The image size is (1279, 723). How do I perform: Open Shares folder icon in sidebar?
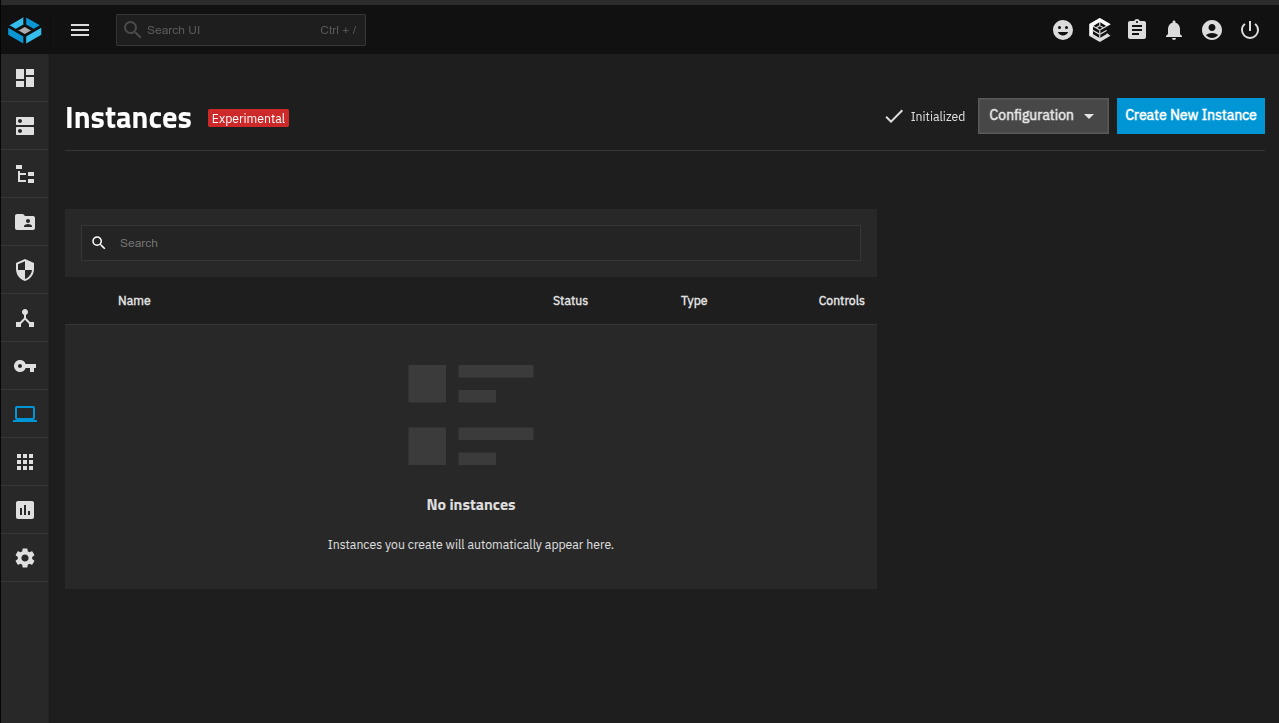(x=25, y=222)
